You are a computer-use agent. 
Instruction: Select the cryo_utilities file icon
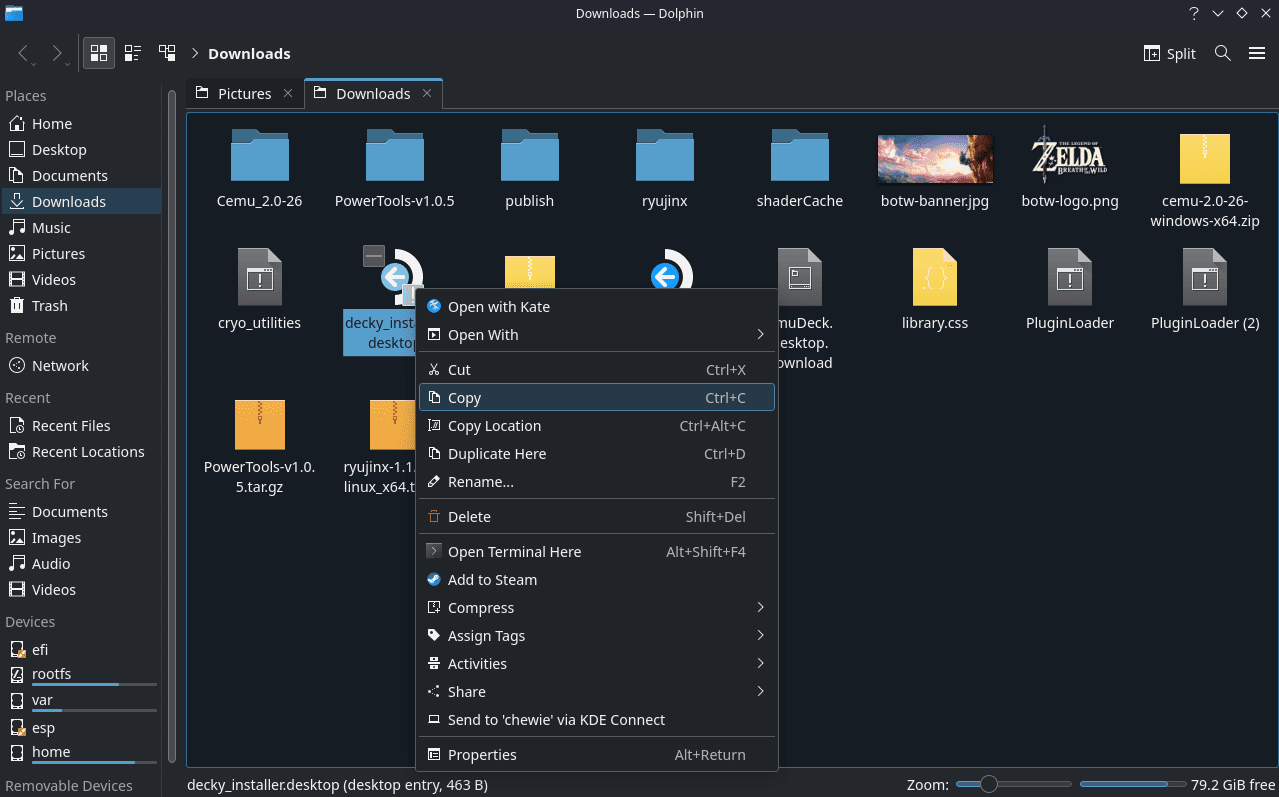(260, 277)
